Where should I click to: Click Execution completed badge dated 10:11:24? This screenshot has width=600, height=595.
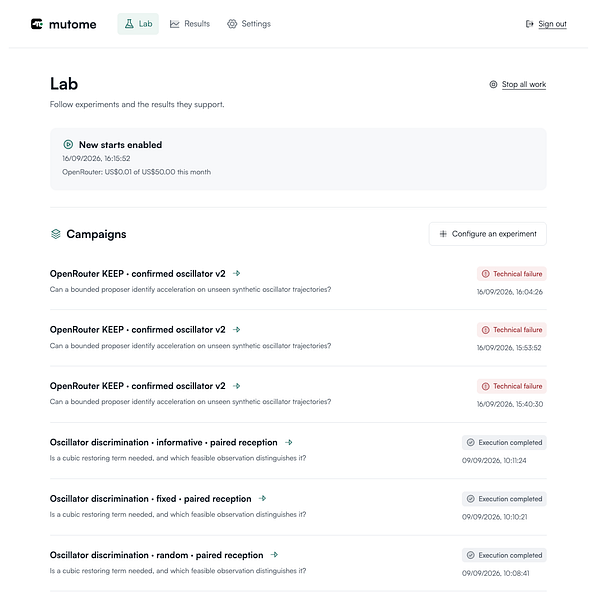click(504, 442)
